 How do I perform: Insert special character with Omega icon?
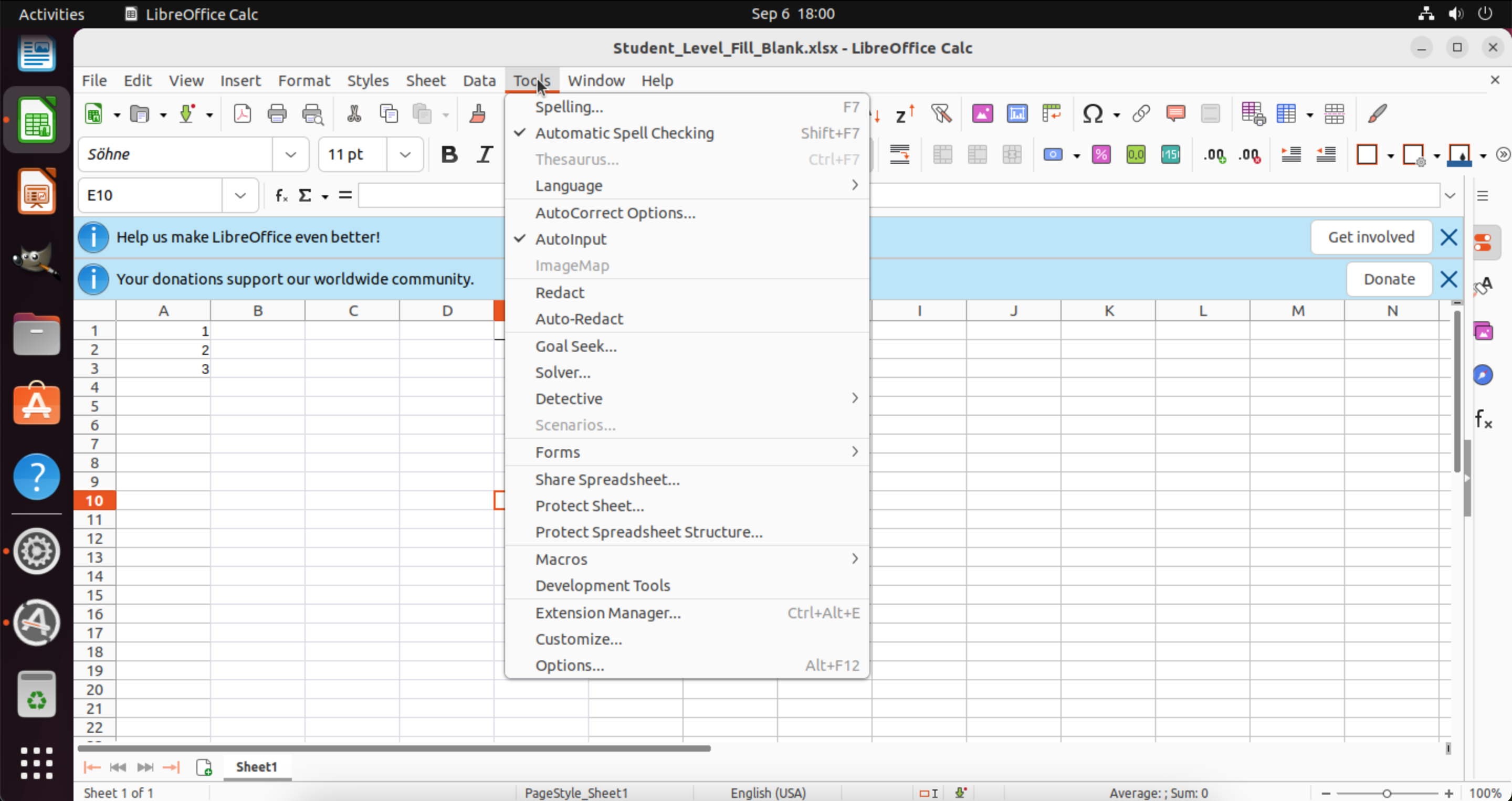click(x=1093, y=113)
